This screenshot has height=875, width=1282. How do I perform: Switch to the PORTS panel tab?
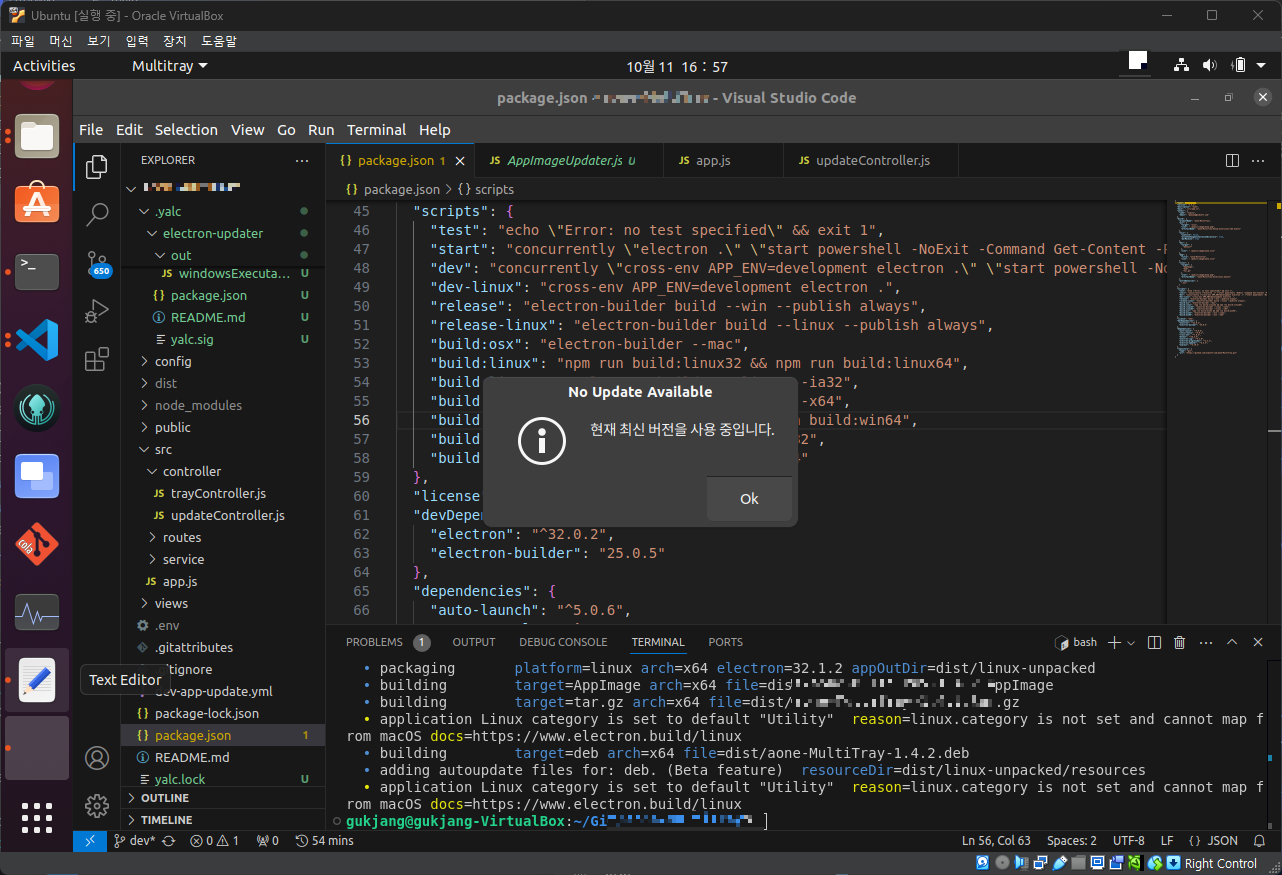(725, 642)
